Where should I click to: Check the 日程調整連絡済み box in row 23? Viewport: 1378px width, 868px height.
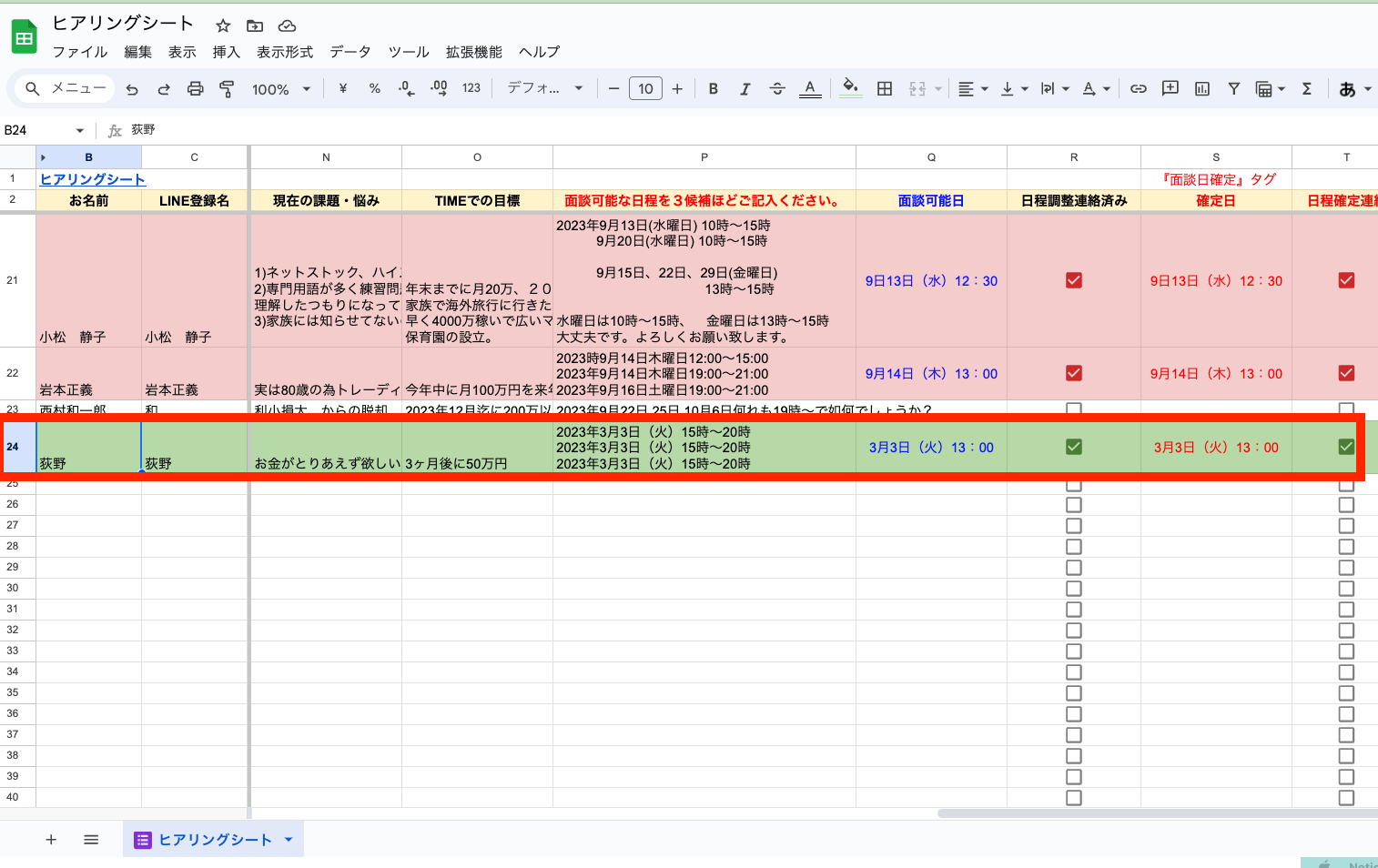click(x=1073, y=409)
